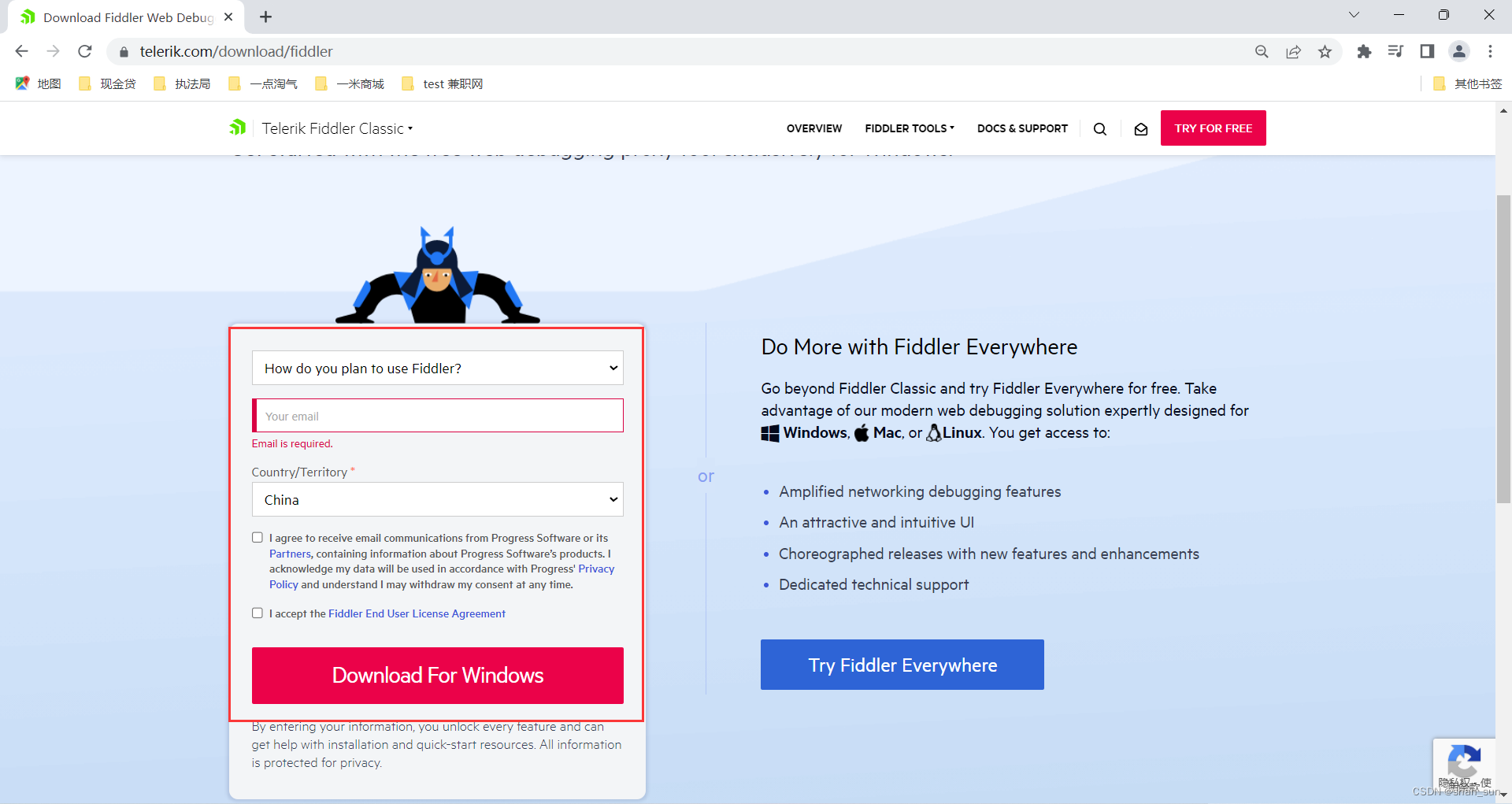1512x804 pixels.
Task: Open the 现金贷 bookmark folder
Action: pyautogui.click(x=108, y=83)
